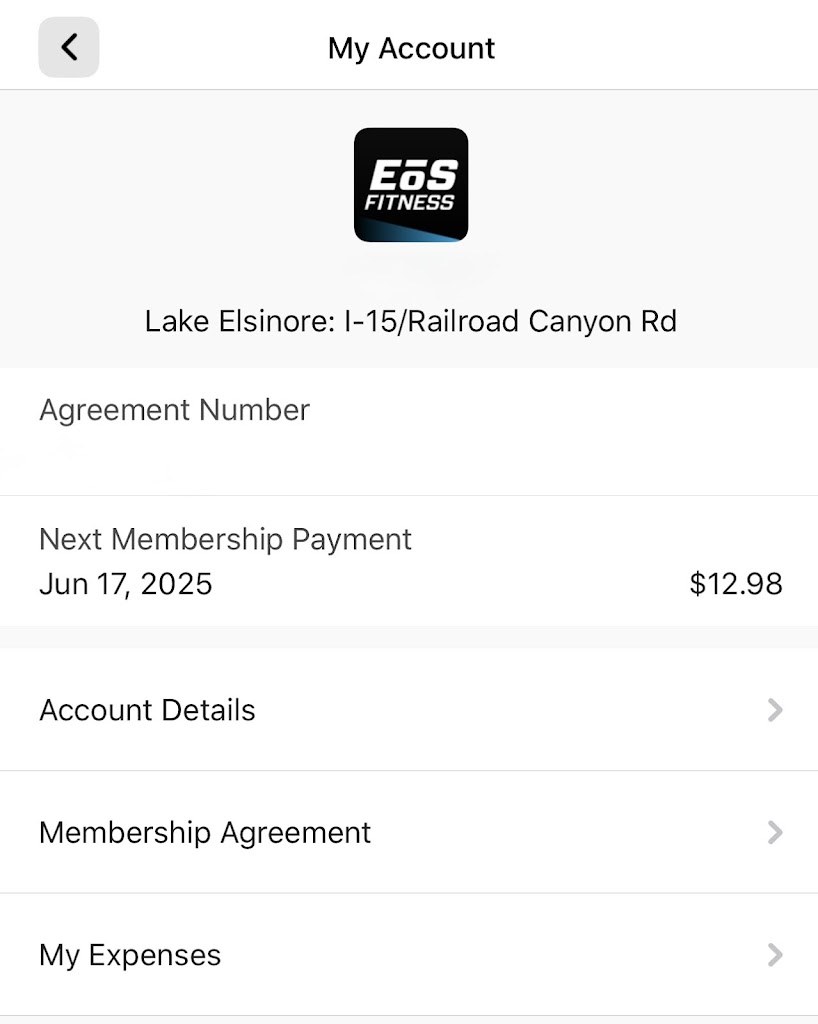The height and width of the screenshot is (1024, 818).
Task: Click the My Account page title
Action: 411,48
